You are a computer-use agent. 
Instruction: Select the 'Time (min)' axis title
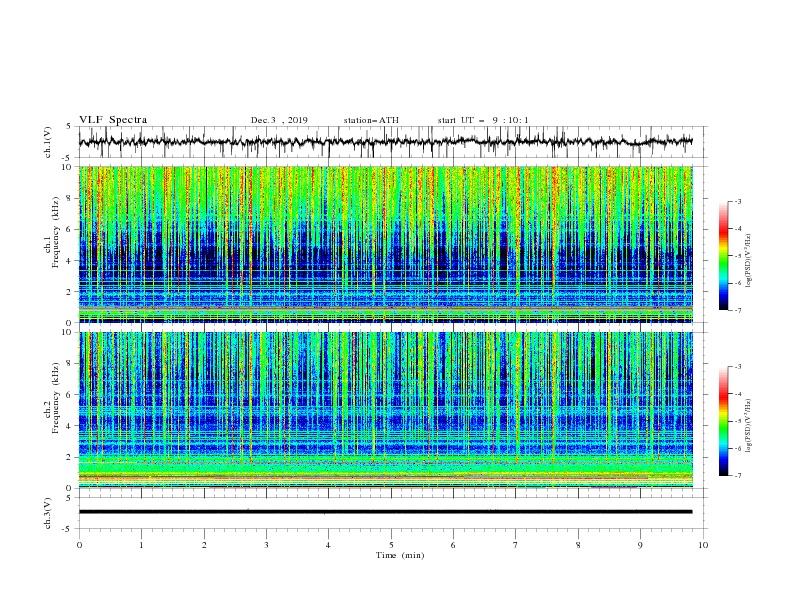pyautogui.click(x=400, y=555)
